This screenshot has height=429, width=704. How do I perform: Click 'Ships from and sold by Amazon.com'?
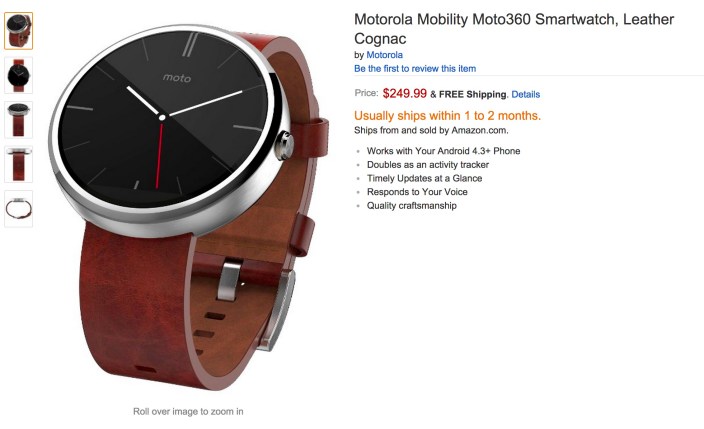[431, 130]
